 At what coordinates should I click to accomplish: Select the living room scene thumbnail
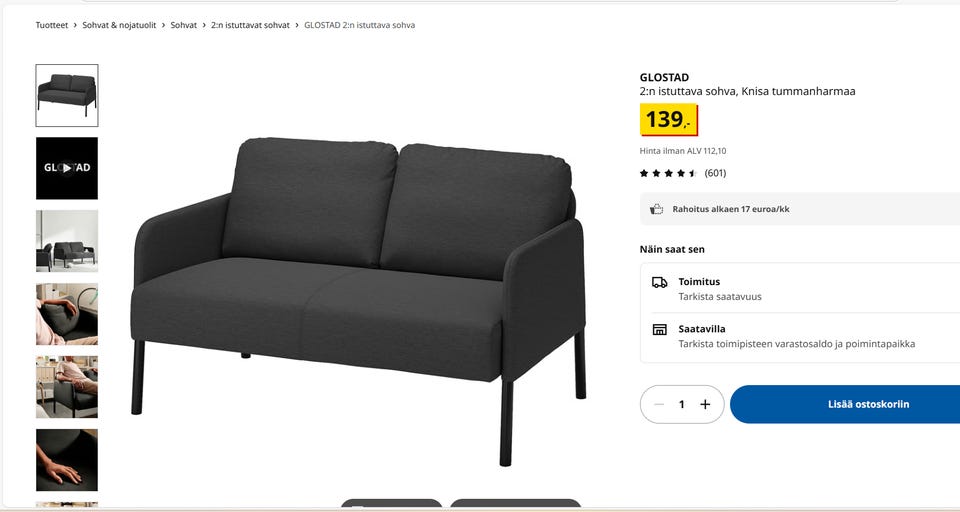click(x=67, y=241)
